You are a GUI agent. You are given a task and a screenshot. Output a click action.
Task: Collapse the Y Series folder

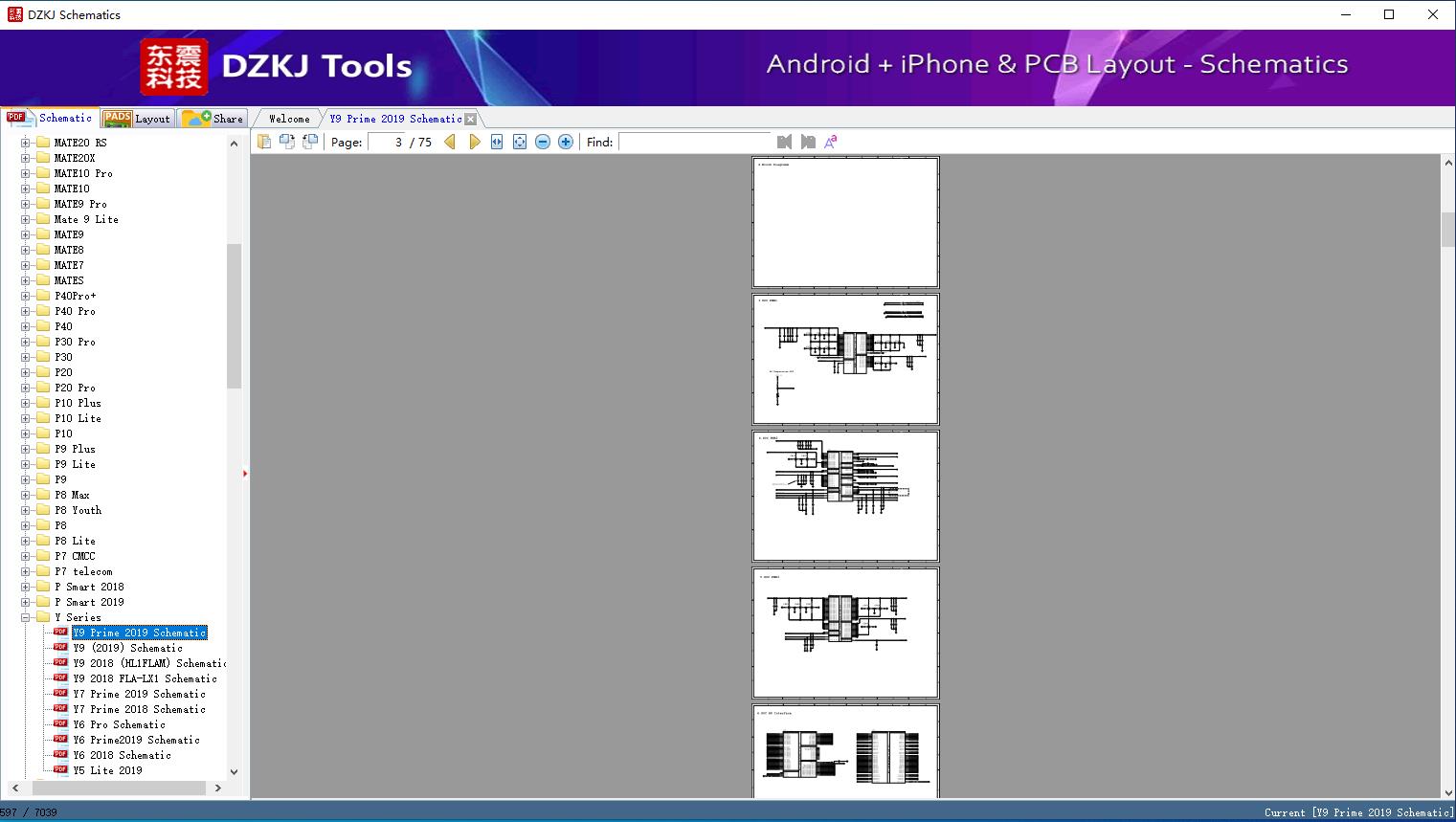pyautogui.click(x=26, y=617)
